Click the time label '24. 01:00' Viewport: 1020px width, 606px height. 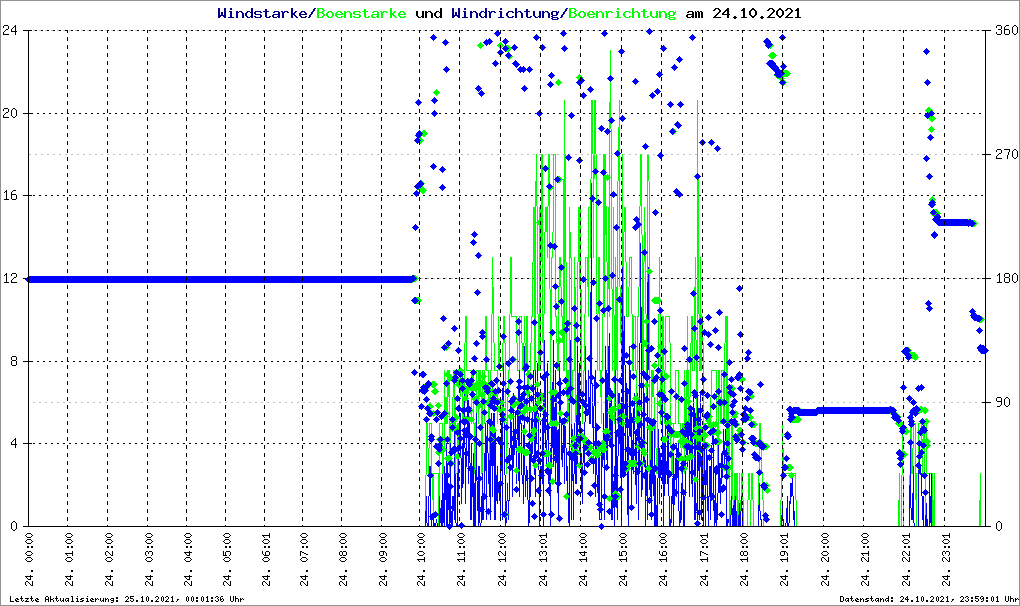click(x=70, y=560)
